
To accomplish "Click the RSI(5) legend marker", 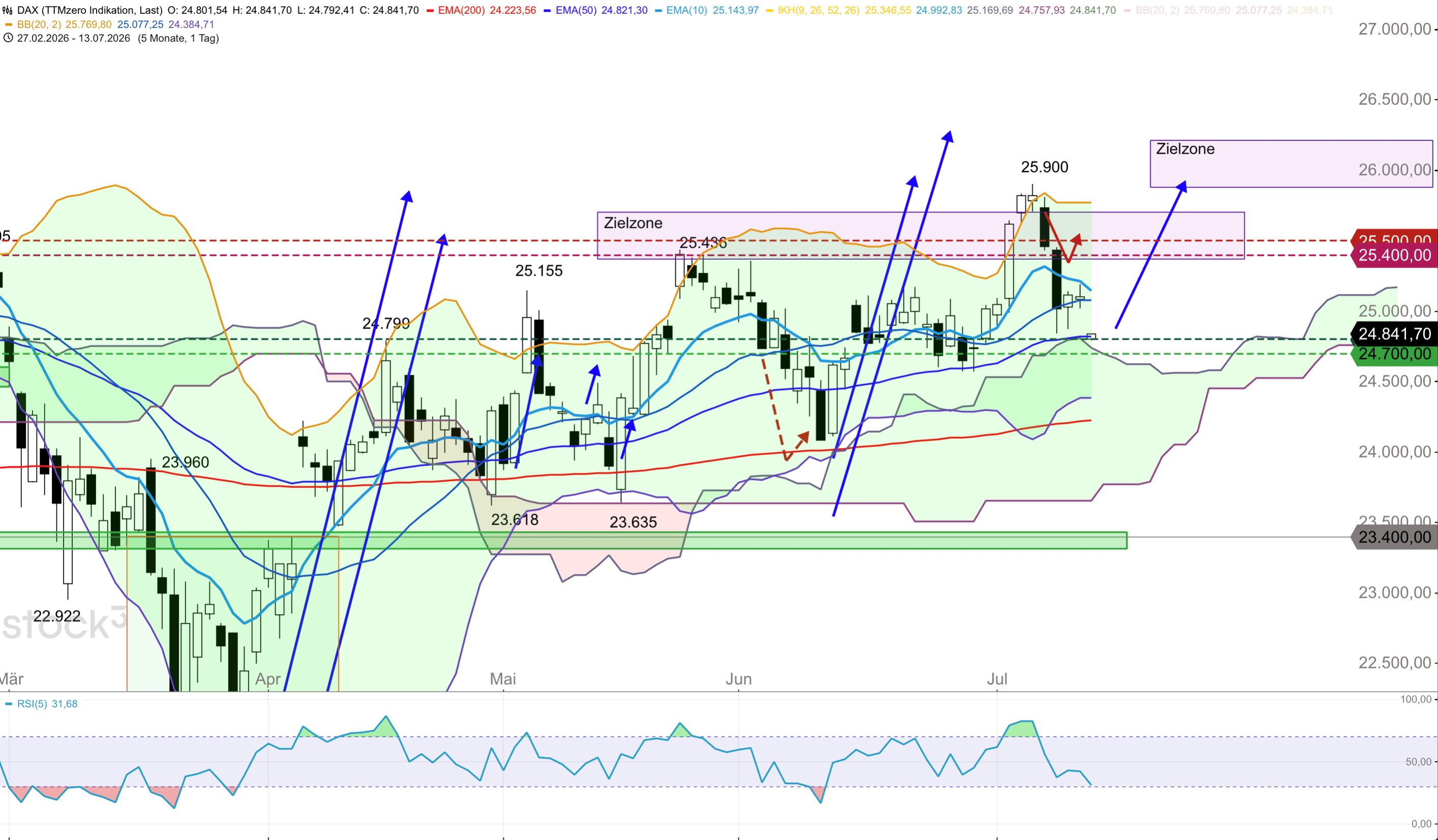I will (x=9, y=704).
